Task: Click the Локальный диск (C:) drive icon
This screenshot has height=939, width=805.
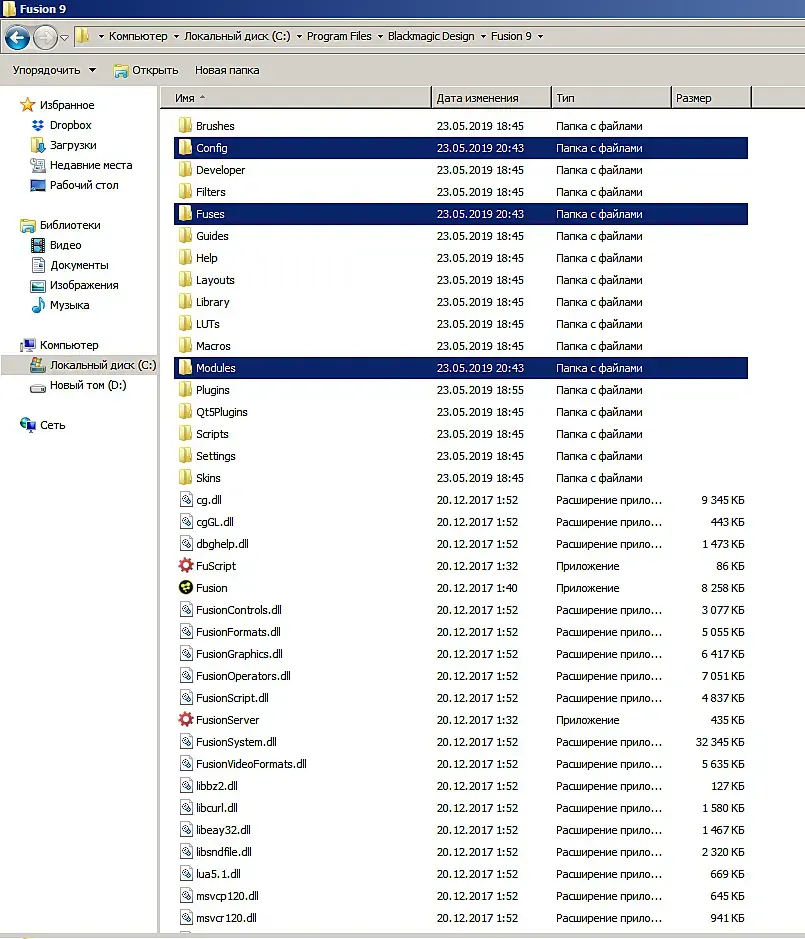Action: [x=38, y=365]
